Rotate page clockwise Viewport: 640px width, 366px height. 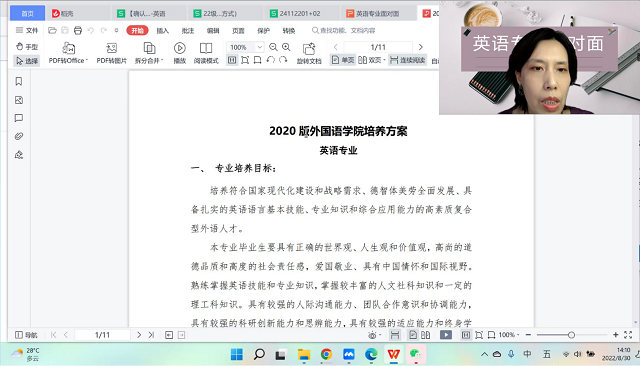tap(283, 60)
